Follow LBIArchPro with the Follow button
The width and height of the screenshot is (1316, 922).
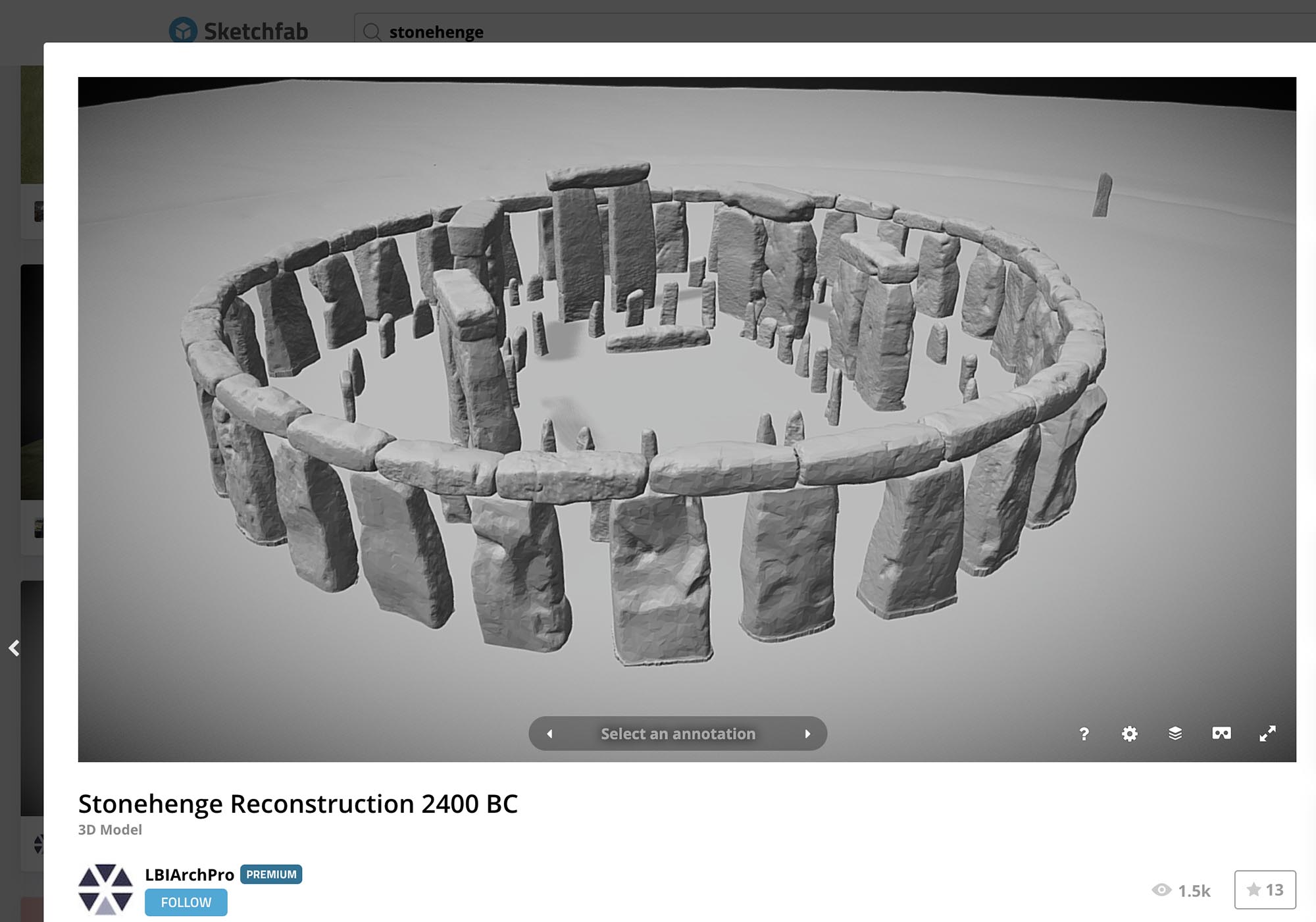click(x=186, y=902)
